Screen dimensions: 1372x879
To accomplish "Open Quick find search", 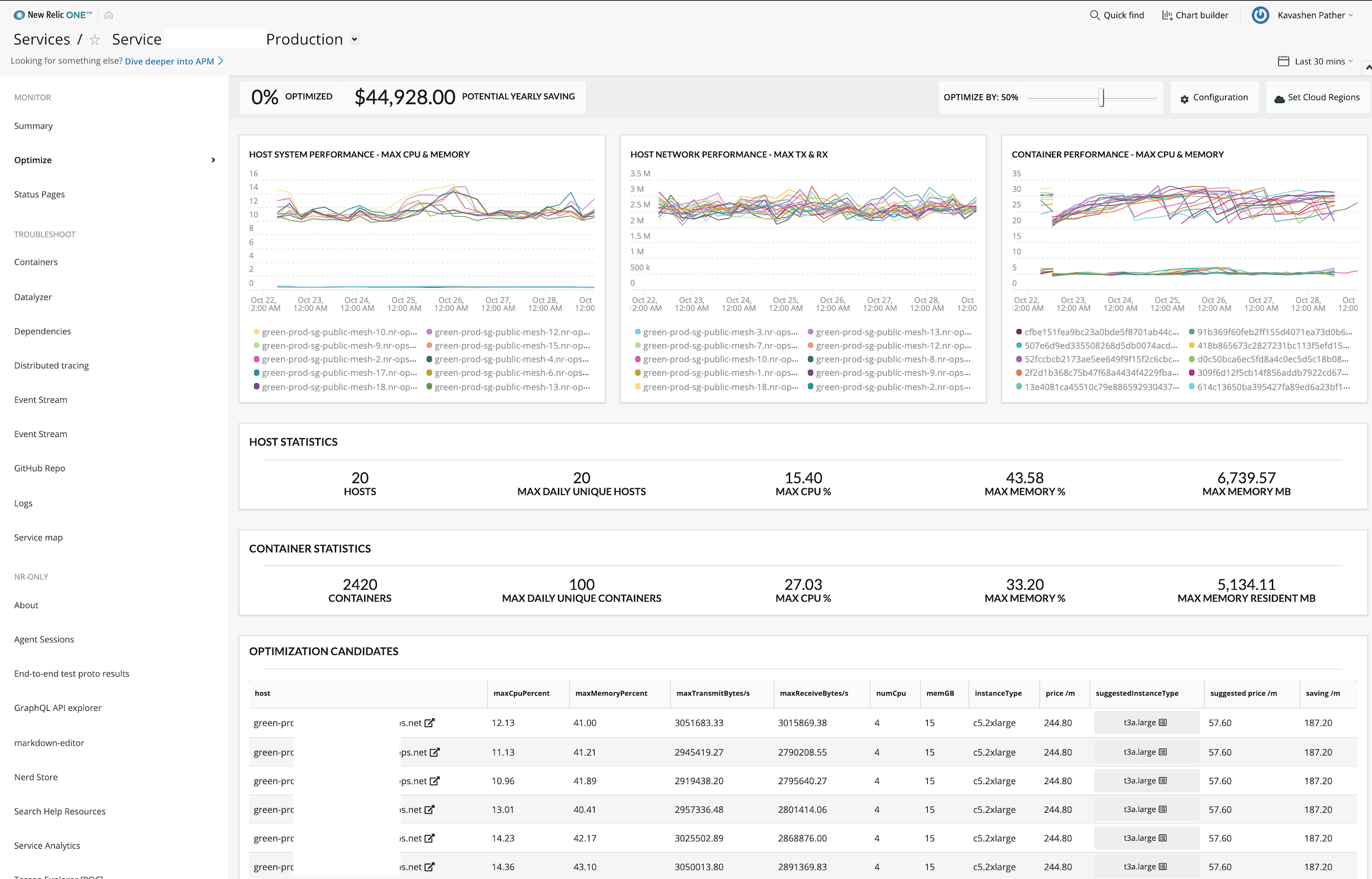I will coord(1116,15).
